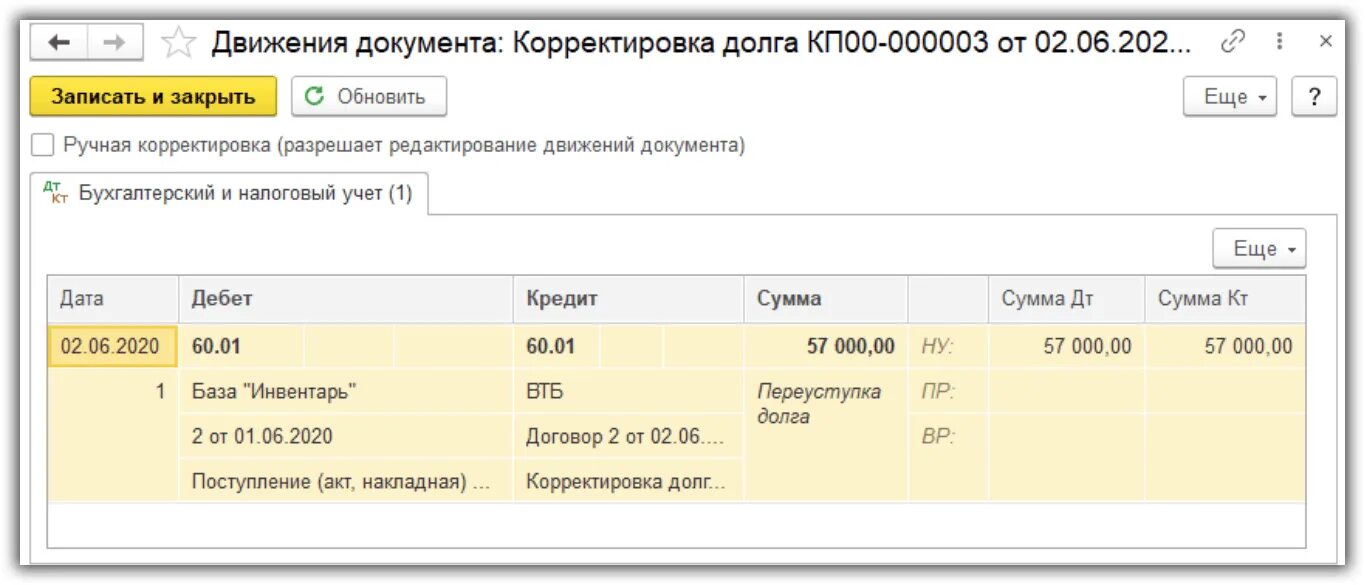Open the three-dot window options menu
Viewport: 1365px width, 585px height.
coord(1279,41)
